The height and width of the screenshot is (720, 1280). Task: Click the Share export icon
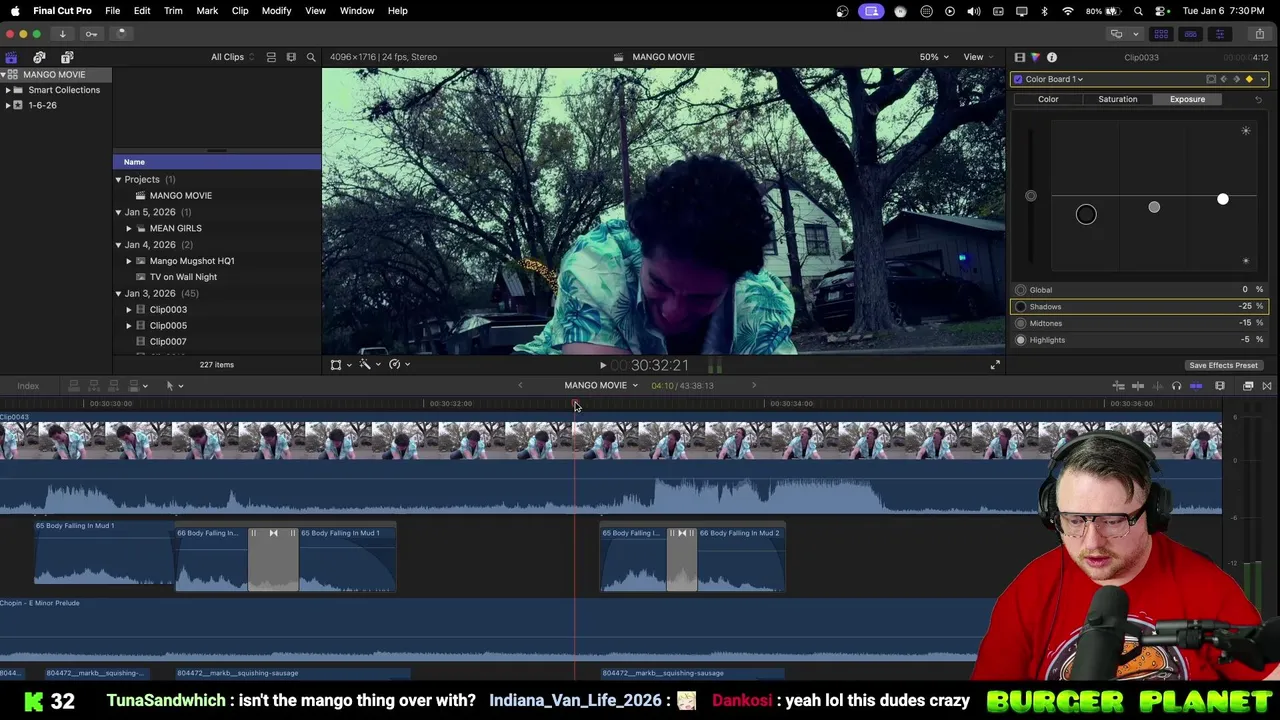(1260, 33)
